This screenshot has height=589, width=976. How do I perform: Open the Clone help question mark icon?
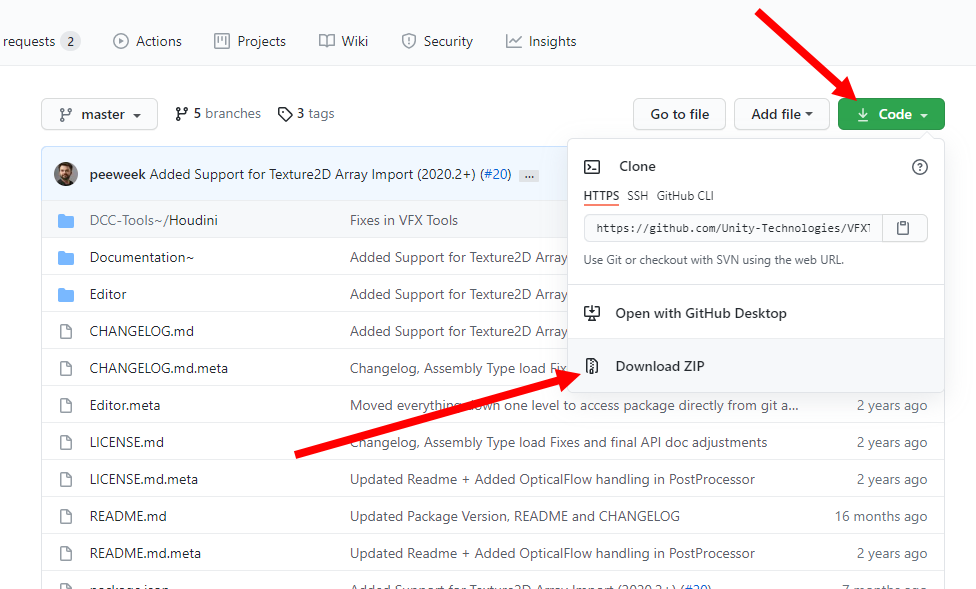pyautogui.click(x=919, y=167)
